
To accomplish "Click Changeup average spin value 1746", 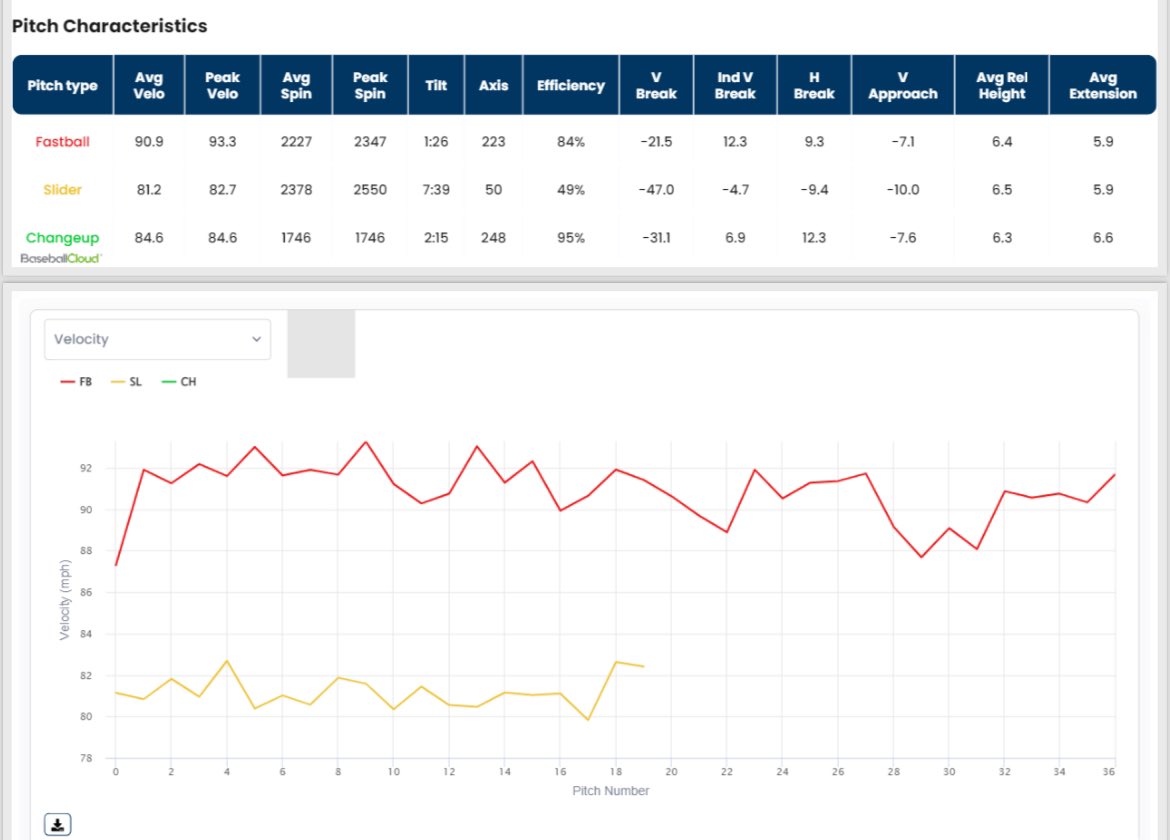I will click(296, 238).
